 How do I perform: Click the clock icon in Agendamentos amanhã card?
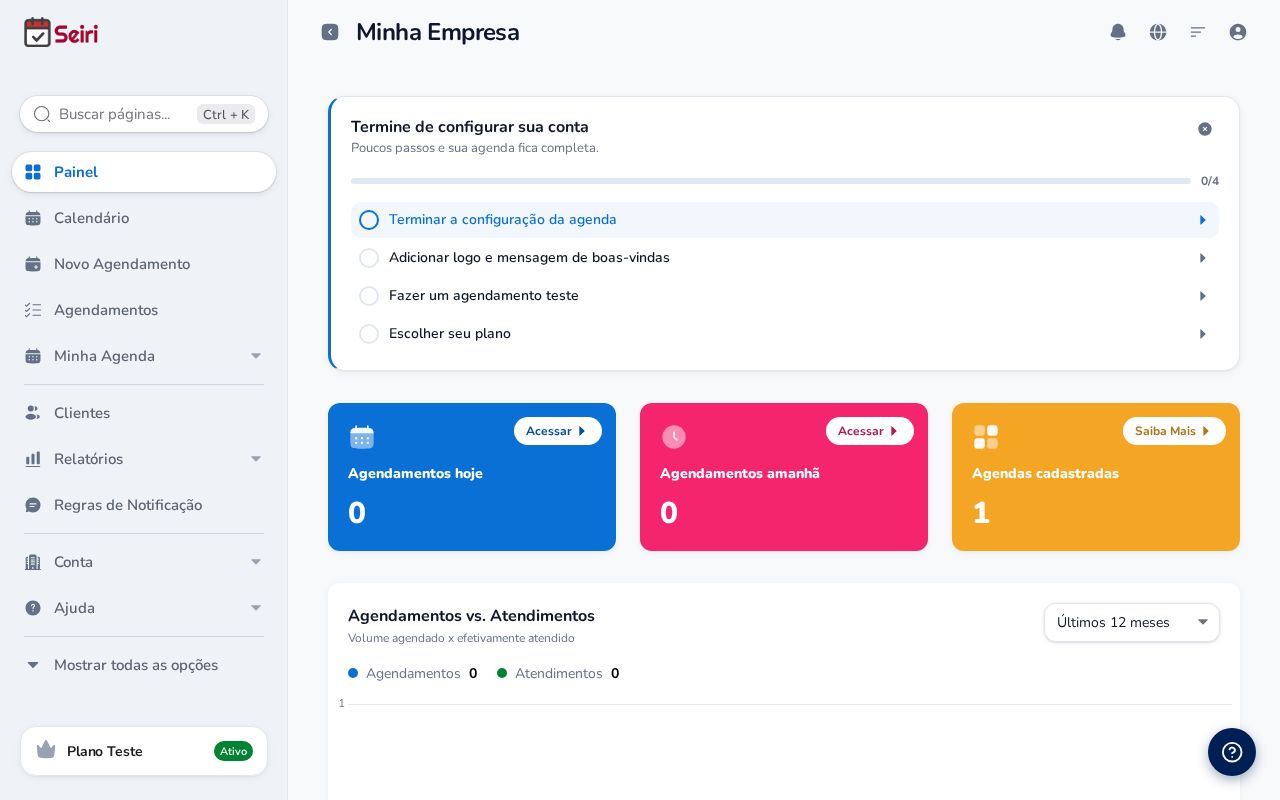[x=674, y=437]
